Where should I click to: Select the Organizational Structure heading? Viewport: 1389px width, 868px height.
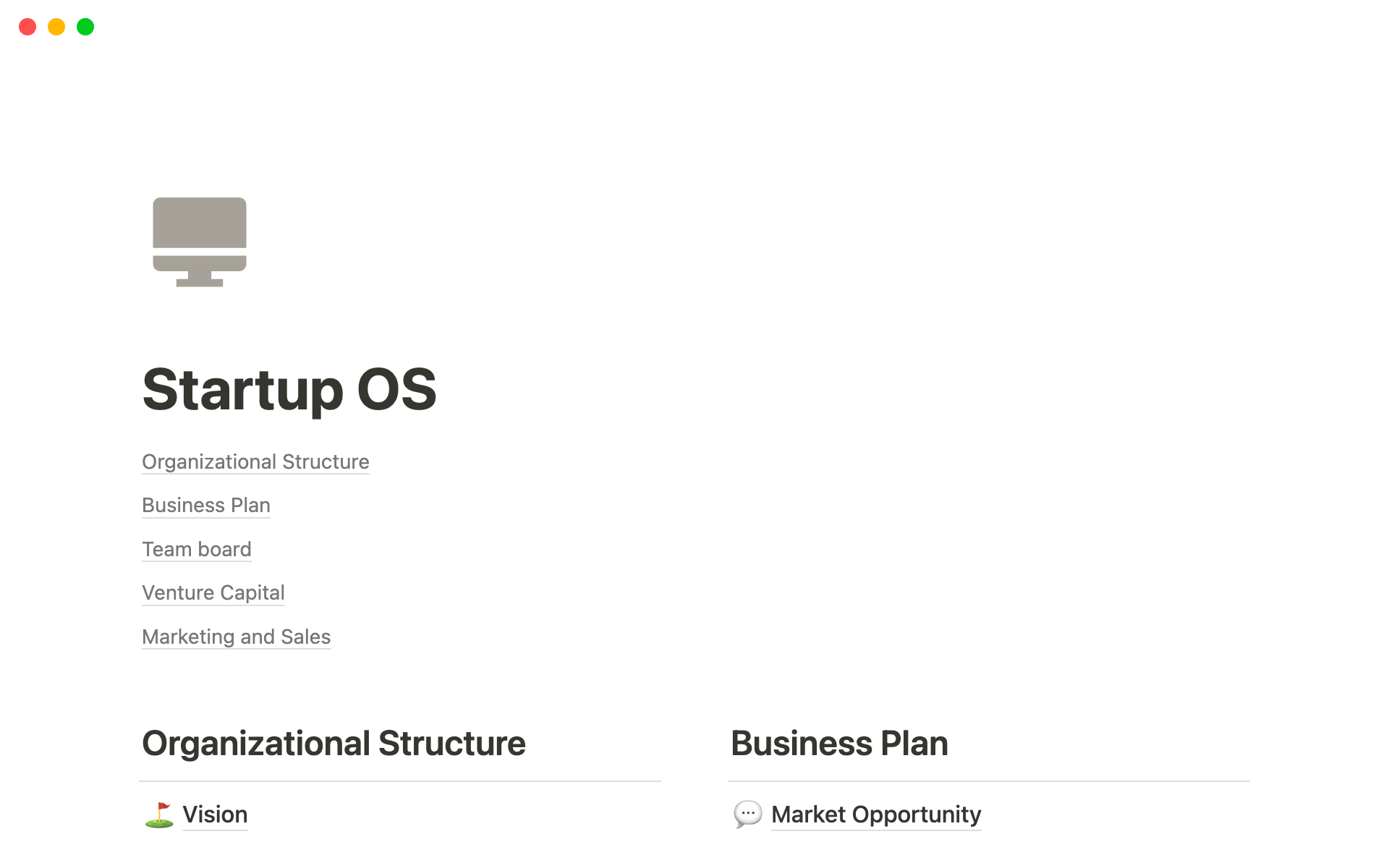(334, 742)
